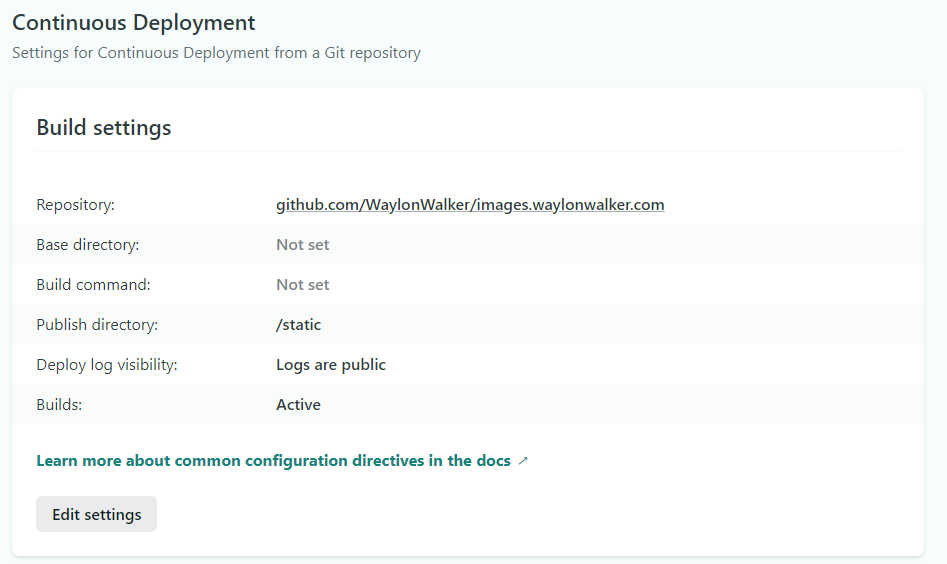
Task: Select the Build command label
Action: (93, 285)
